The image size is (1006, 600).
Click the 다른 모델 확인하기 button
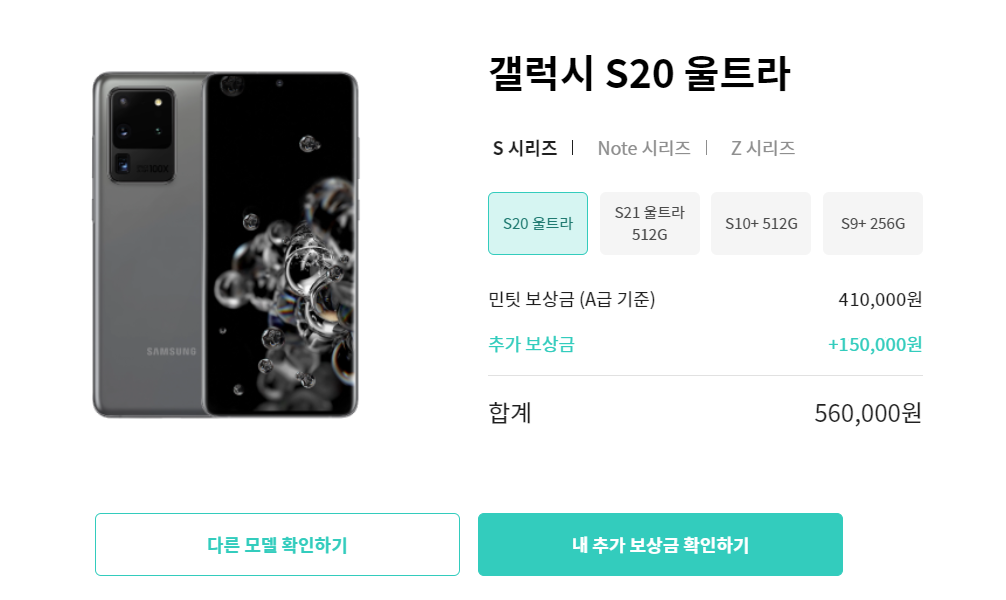pyautogui.click(x=277, y=544)
